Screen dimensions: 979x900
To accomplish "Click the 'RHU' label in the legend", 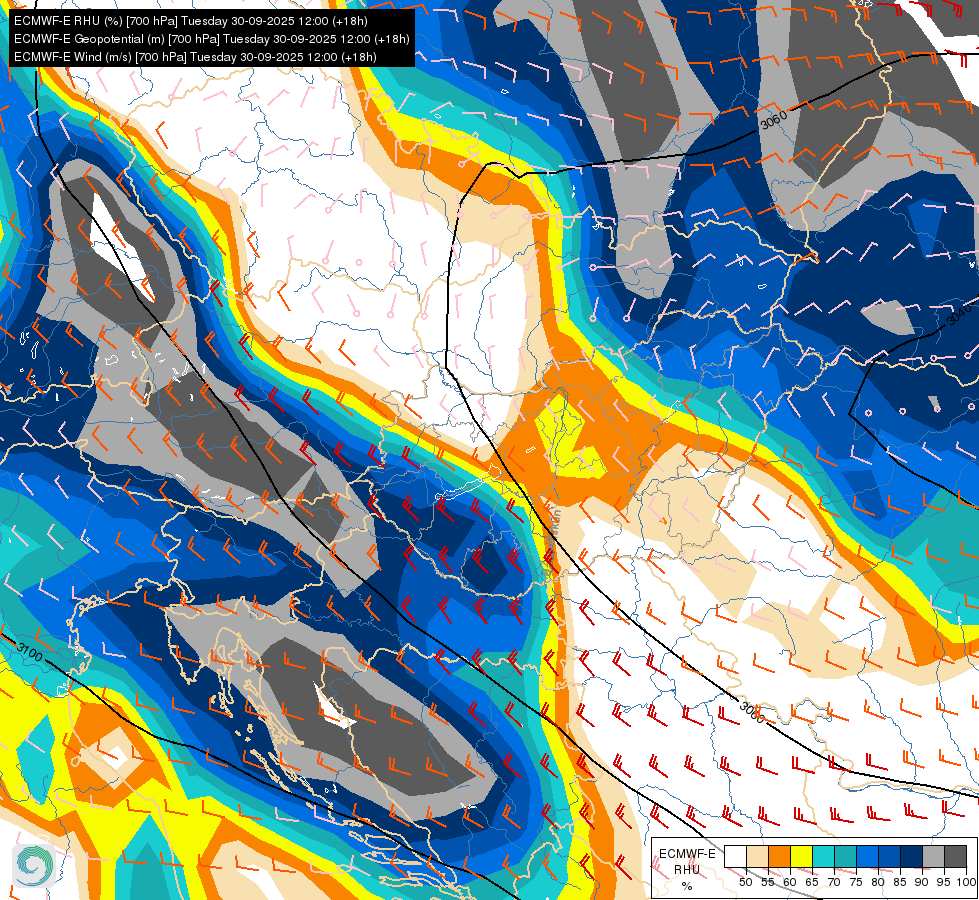I will point(687,870).
